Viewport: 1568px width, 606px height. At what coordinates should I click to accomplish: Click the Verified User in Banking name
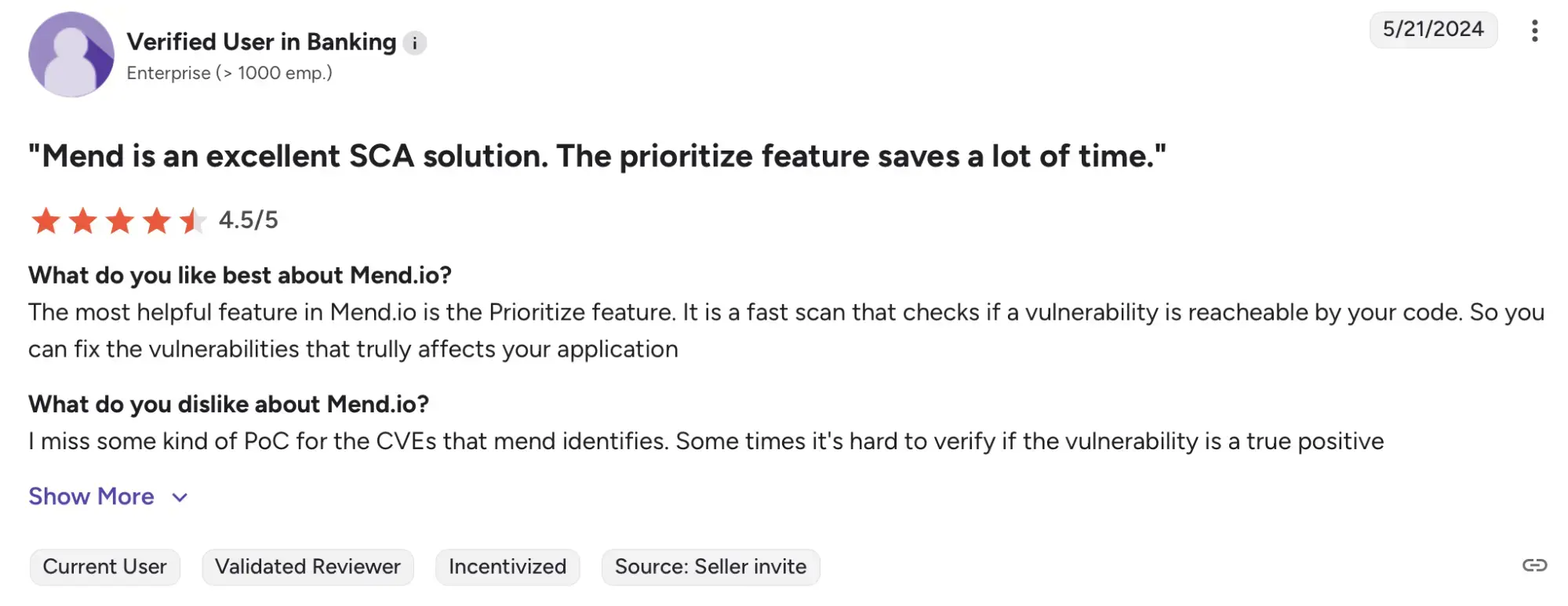tap(261, 42)
